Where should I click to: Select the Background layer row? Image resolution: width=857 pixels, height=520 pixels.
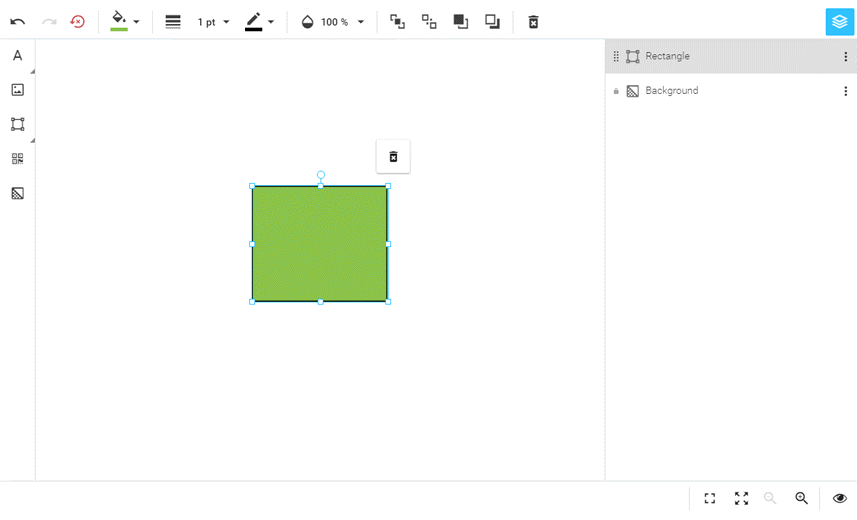tap(731, 91)
